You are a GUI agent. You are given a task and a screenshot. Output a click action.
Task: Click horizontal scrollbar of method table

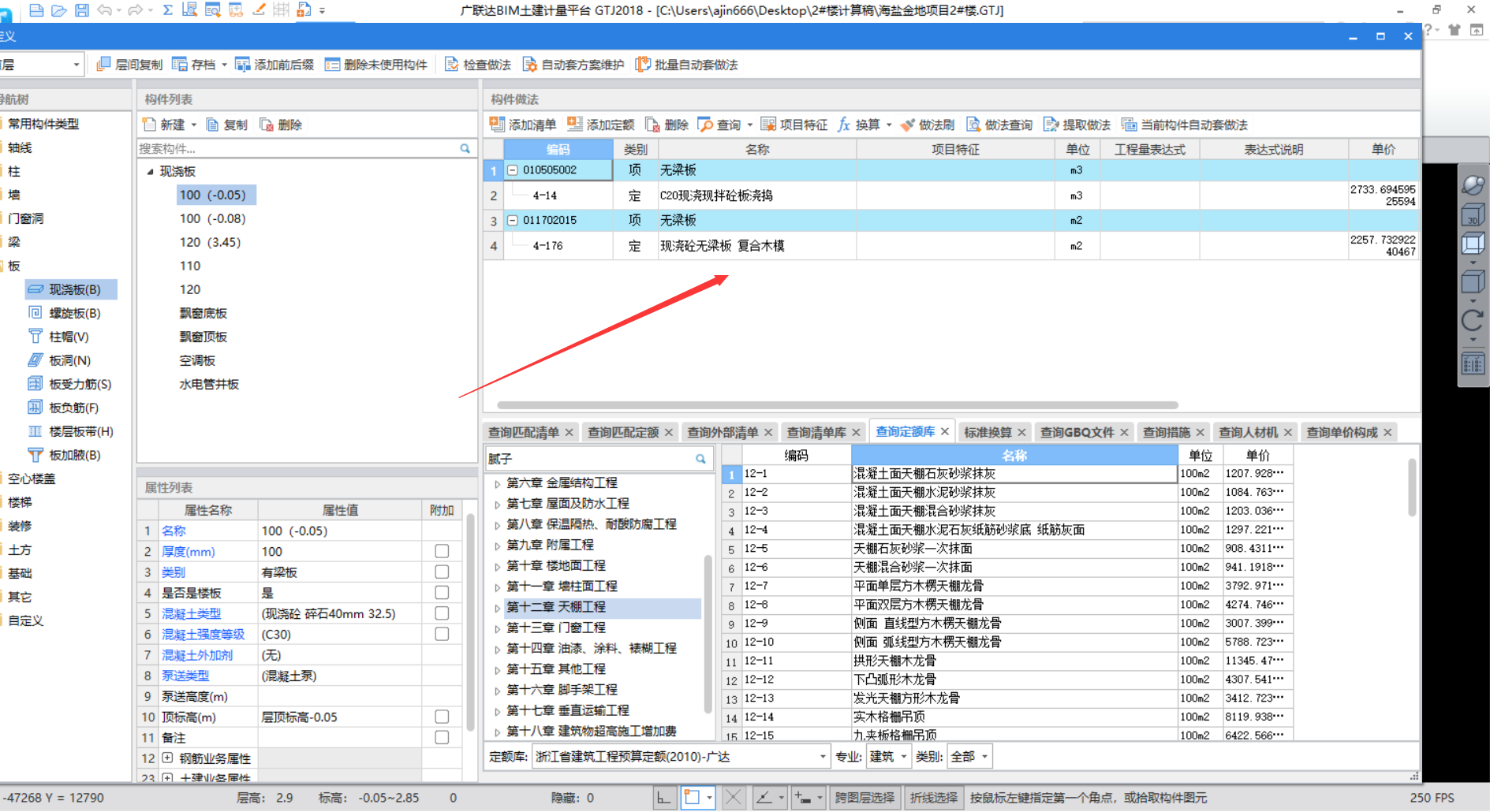(837, 405)
